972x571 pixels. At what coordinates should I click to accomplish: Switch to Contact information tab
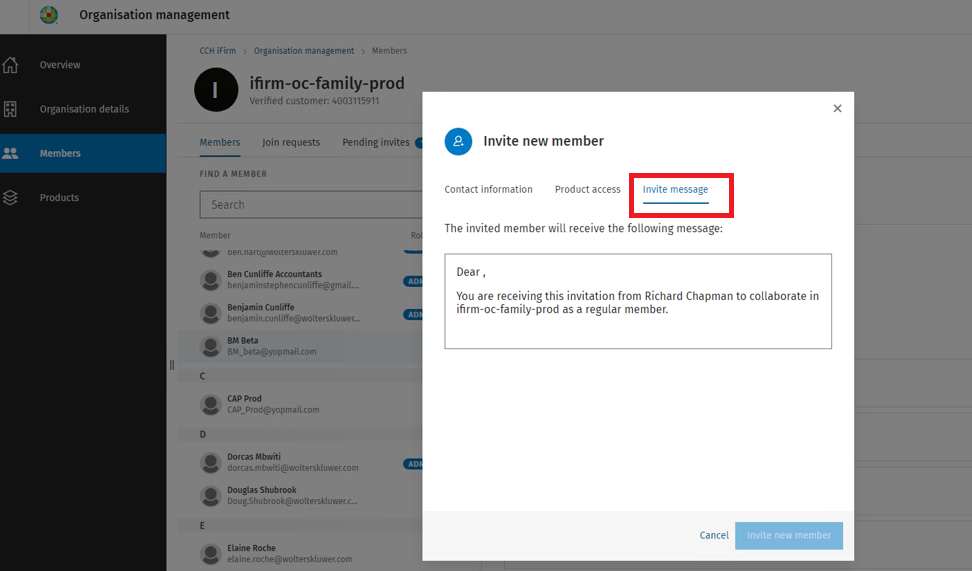[488, 190]
